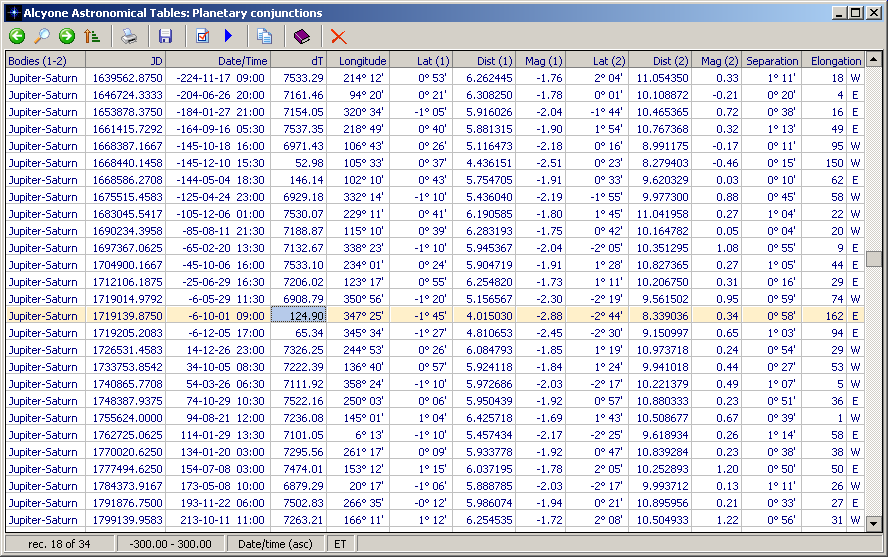Save the table with floppy disk icon

pyautogui.click(x=166, y=37)
